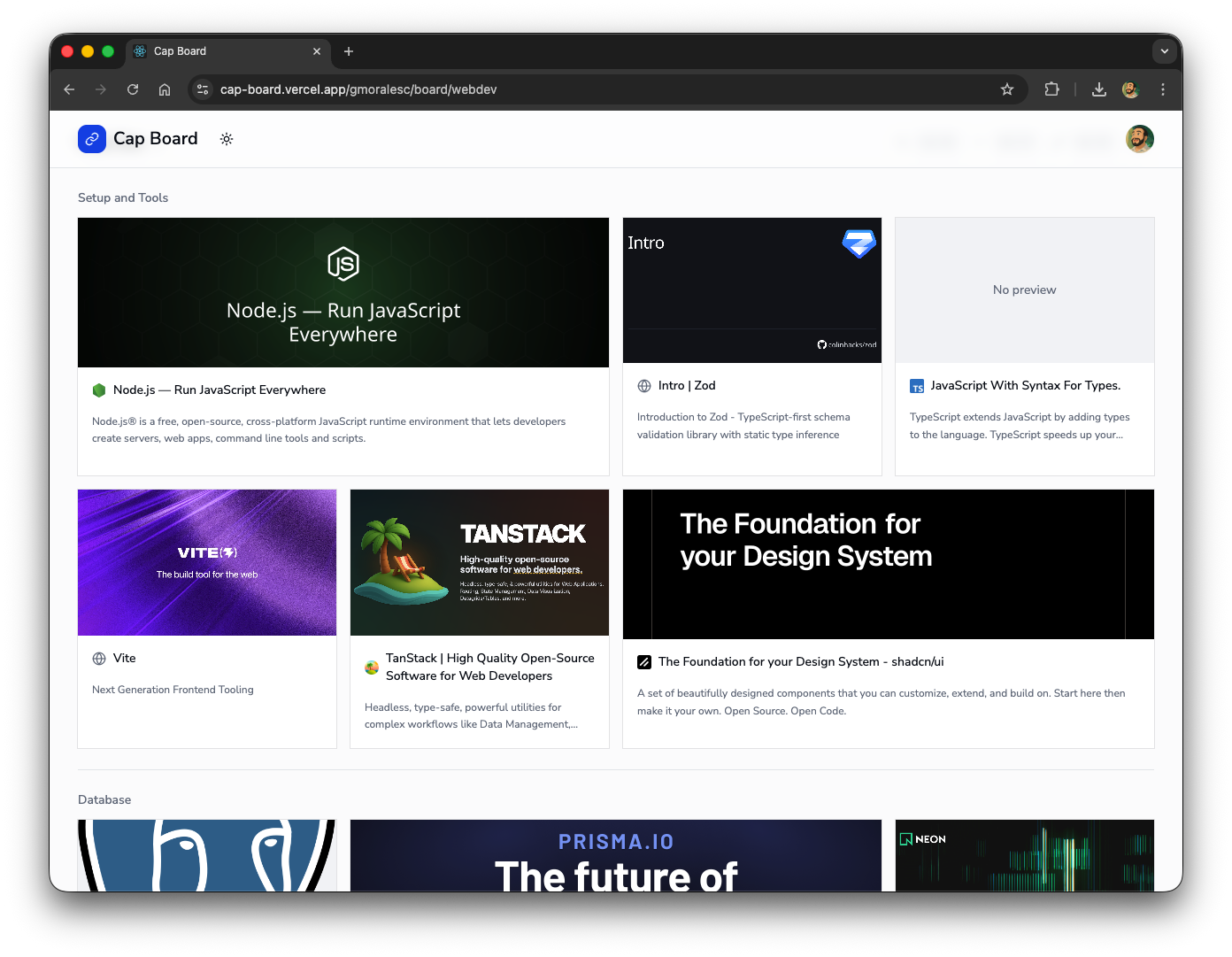
Task: Open the shadcn/ui Design System card title
Action: point(800,661)
